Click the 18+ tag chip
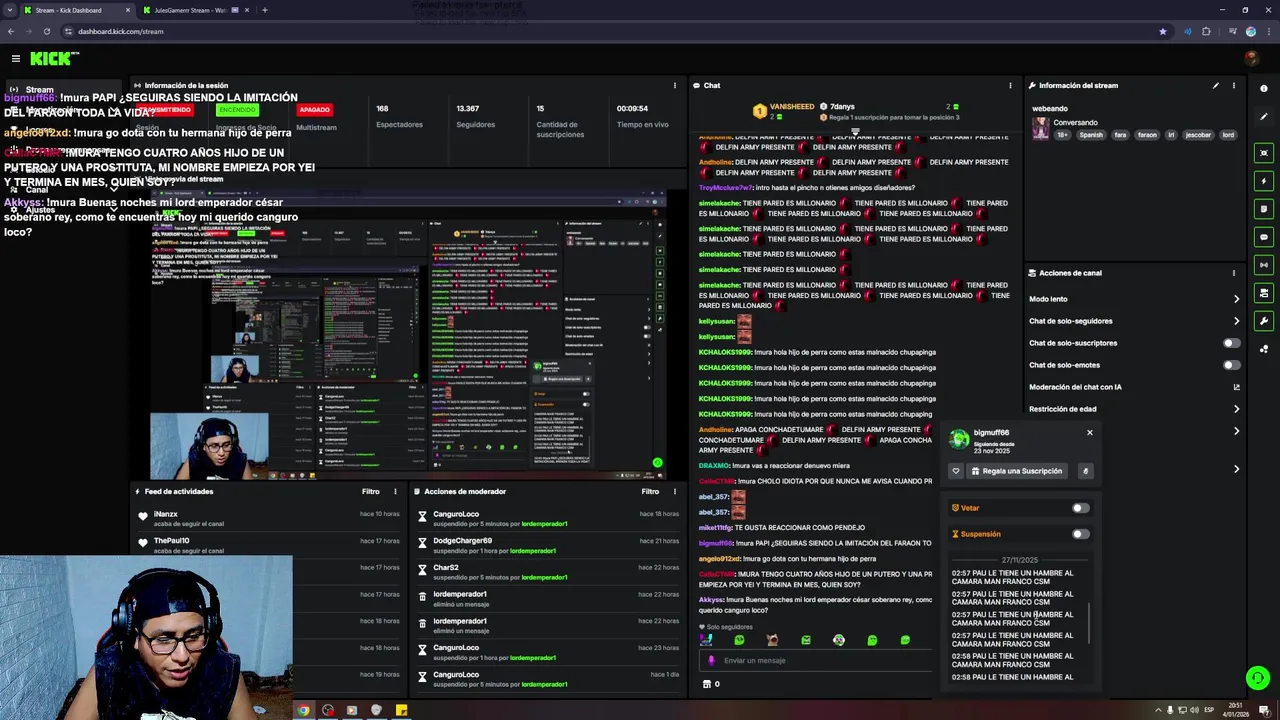1280x720 pixels. point(1063,135)
